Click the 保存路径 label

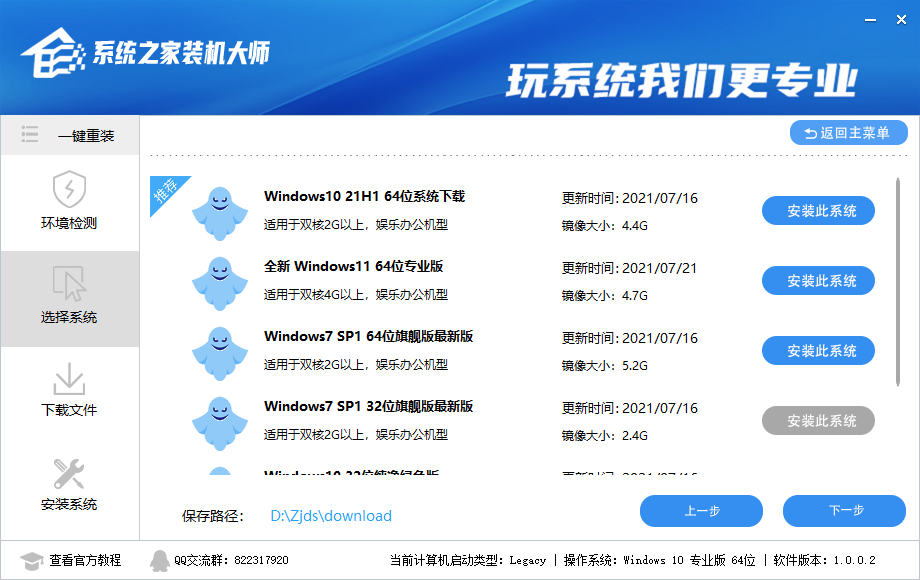coord(212,516)
